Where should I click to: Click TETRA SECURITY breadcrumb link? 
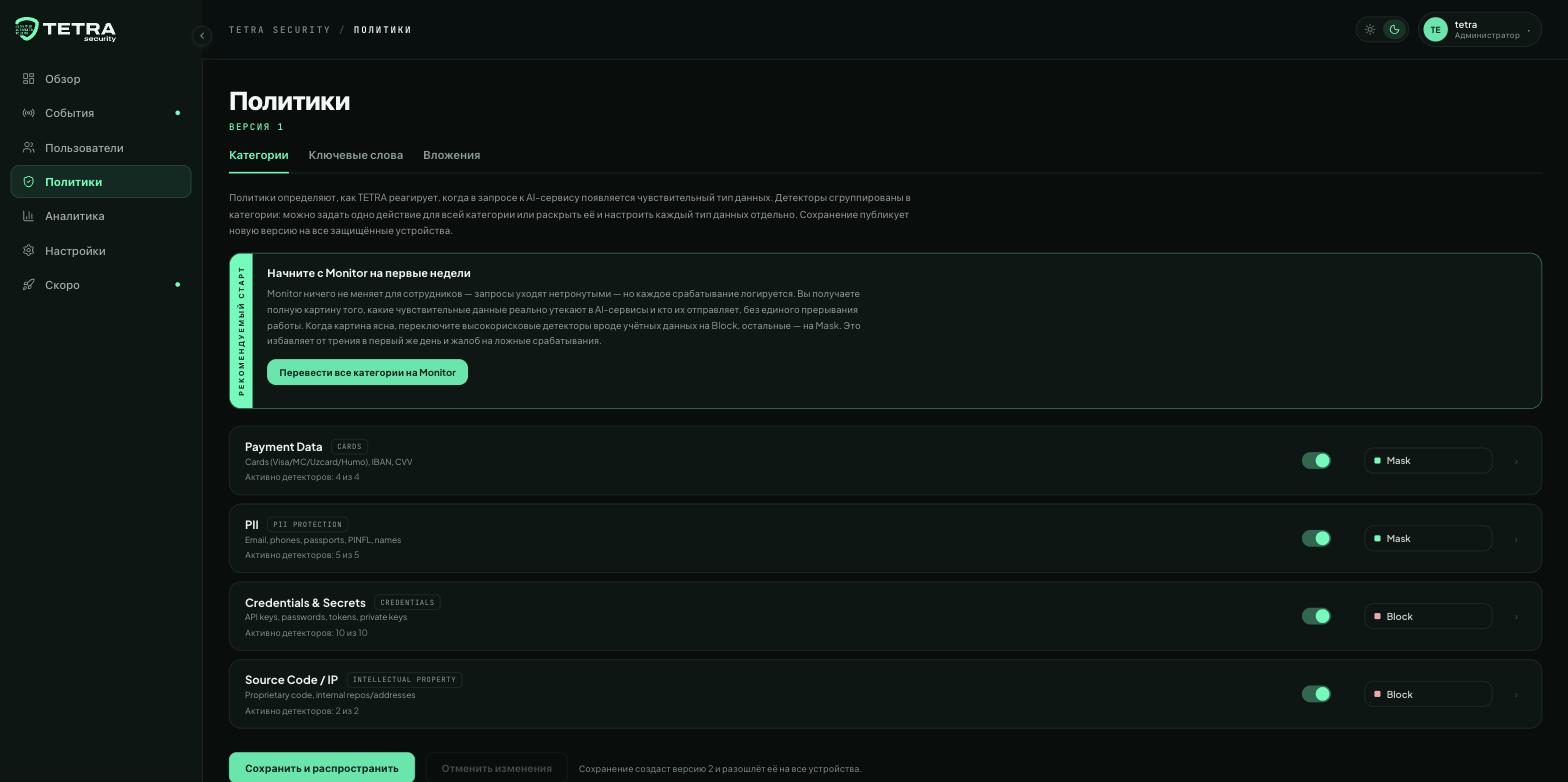280,30
